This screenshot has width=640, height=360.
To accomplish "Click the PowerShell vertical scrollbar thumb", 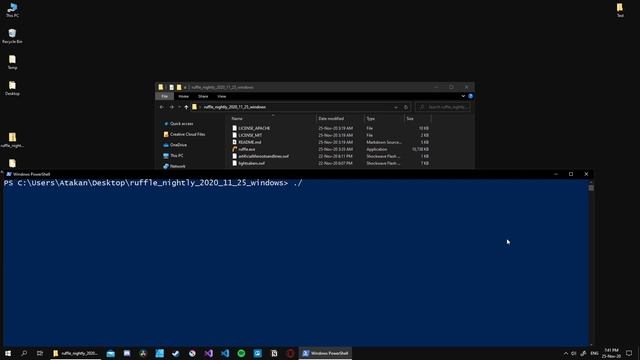I will click(x=591, y=188).
